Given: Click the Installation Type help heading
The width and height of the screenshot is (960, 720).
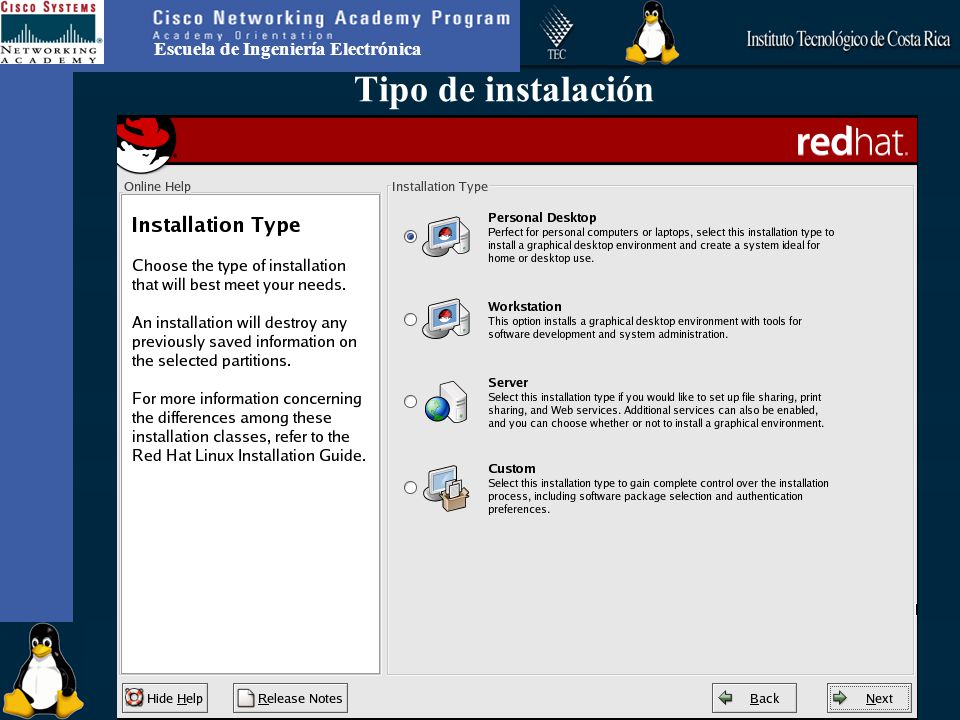Looking at the screenshot, I should point(216,225).
